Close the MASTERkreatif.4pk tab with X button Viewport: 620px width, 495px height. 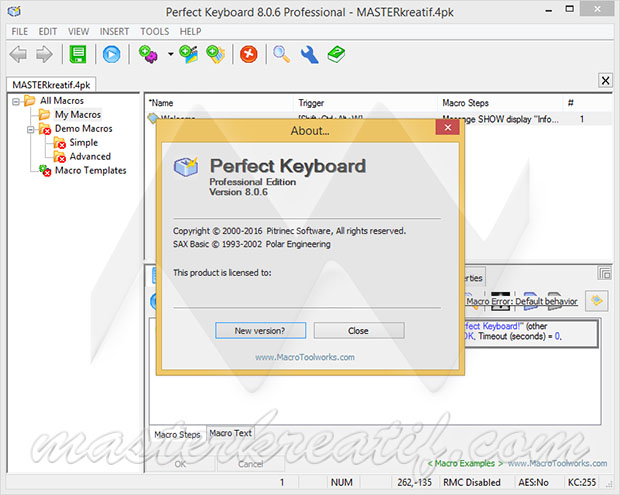605,81
